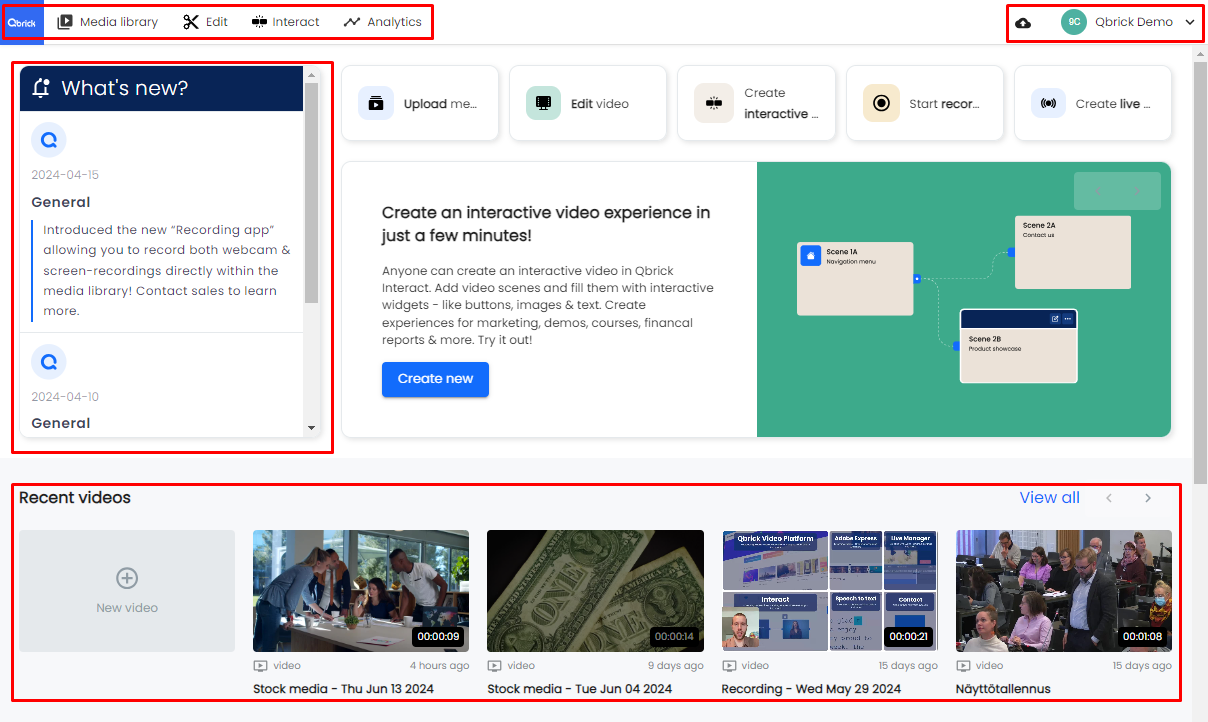Click the What's new bell icon
Image resolution: width=1208 pixels, height=722 pixels.
coord(41,88)
